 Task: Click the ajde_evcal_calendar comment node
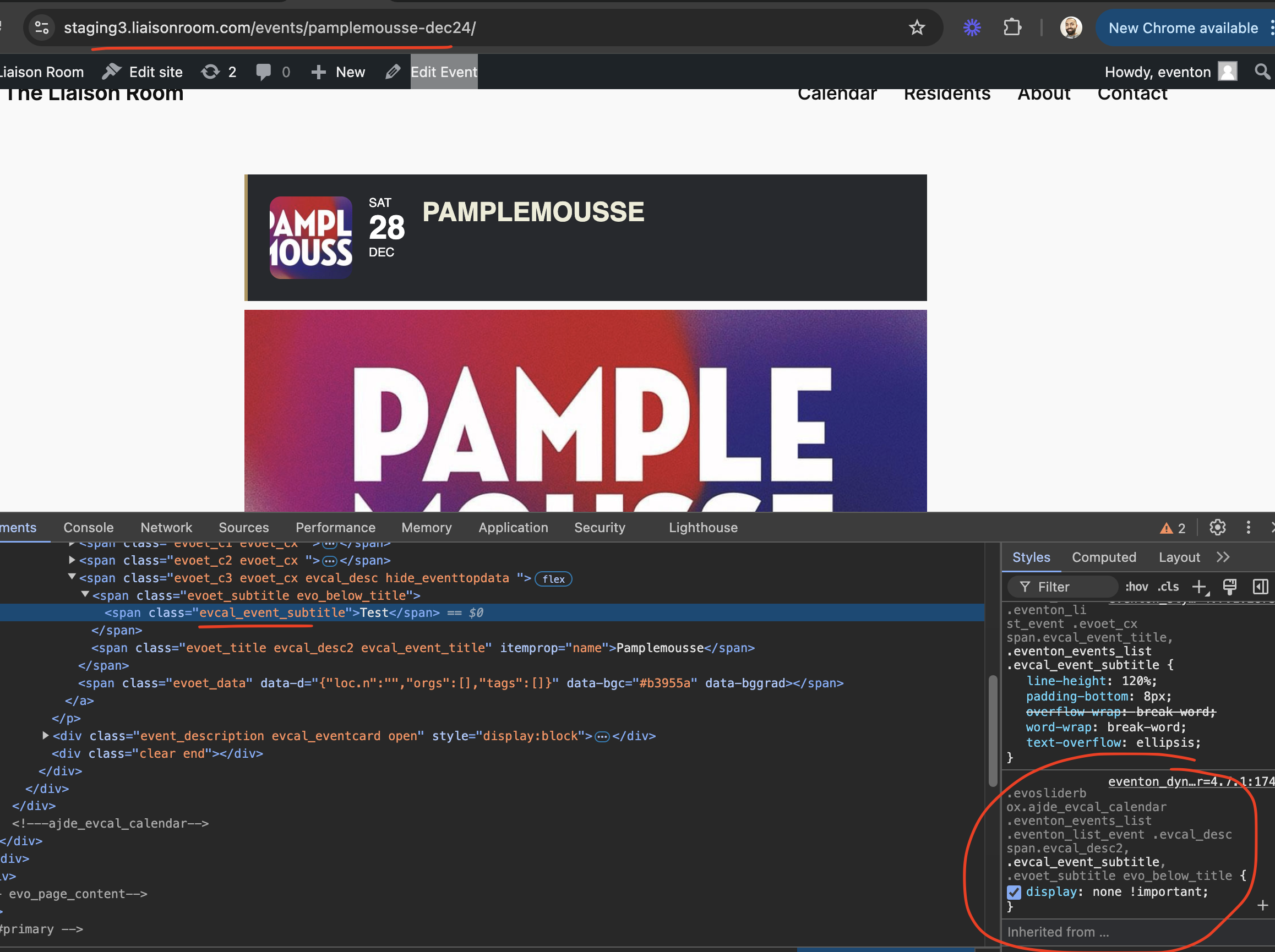coord(111,823)
